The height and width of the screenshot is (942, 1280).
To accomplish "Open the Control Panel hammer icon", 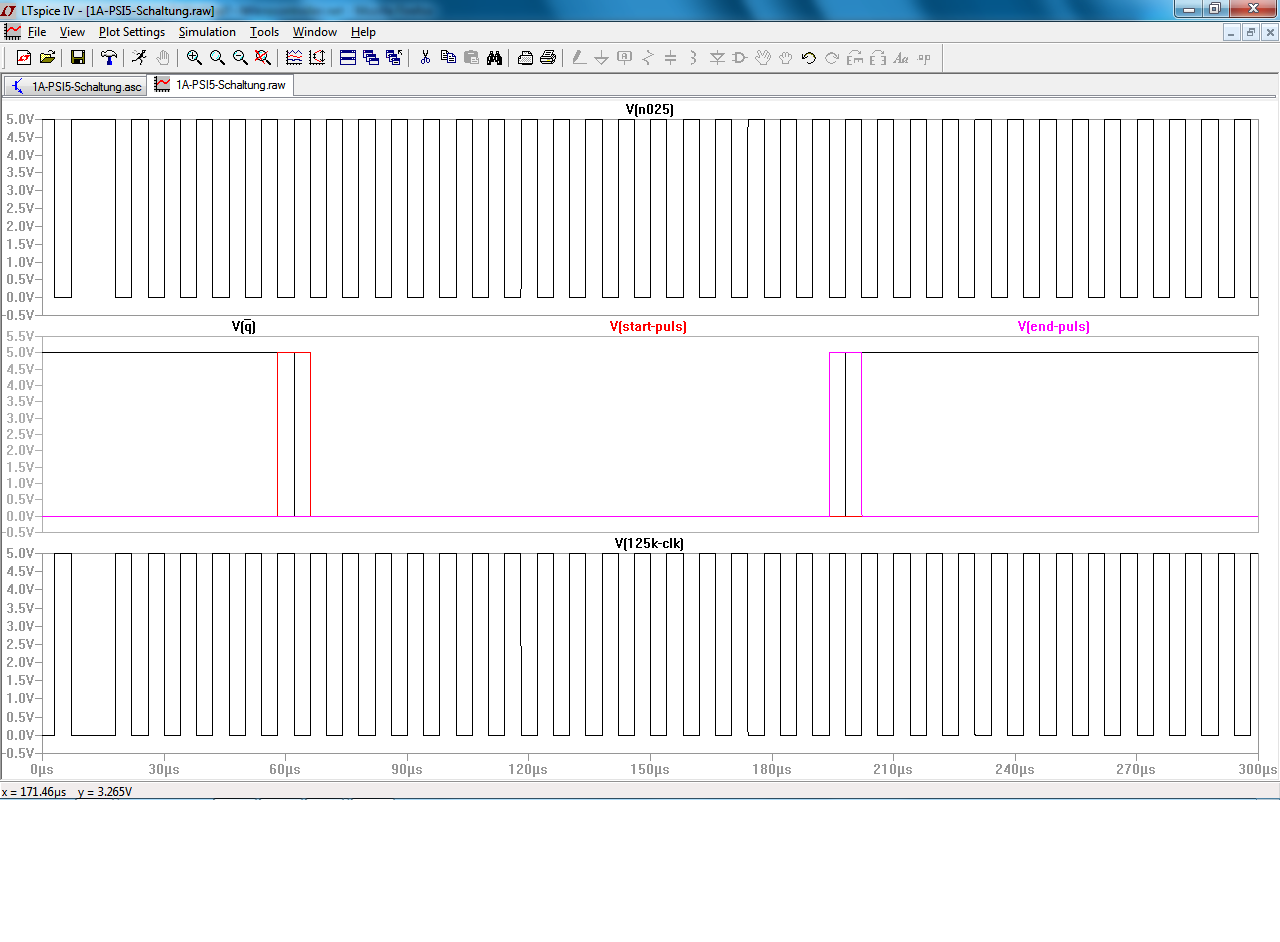I will tap(109, 58).
